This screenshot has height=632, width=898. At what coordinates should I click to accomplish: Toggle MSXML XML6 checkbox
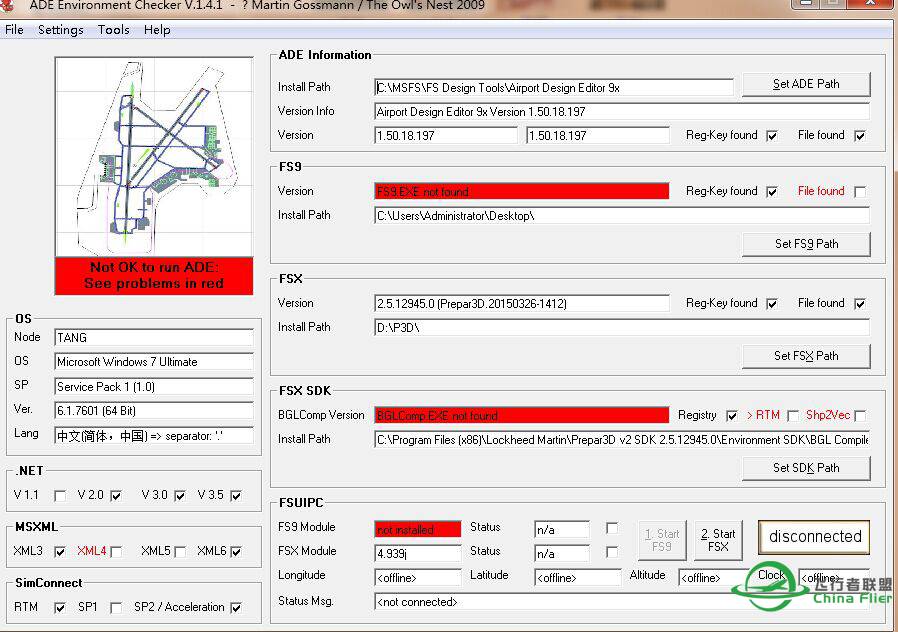point(236,552)
